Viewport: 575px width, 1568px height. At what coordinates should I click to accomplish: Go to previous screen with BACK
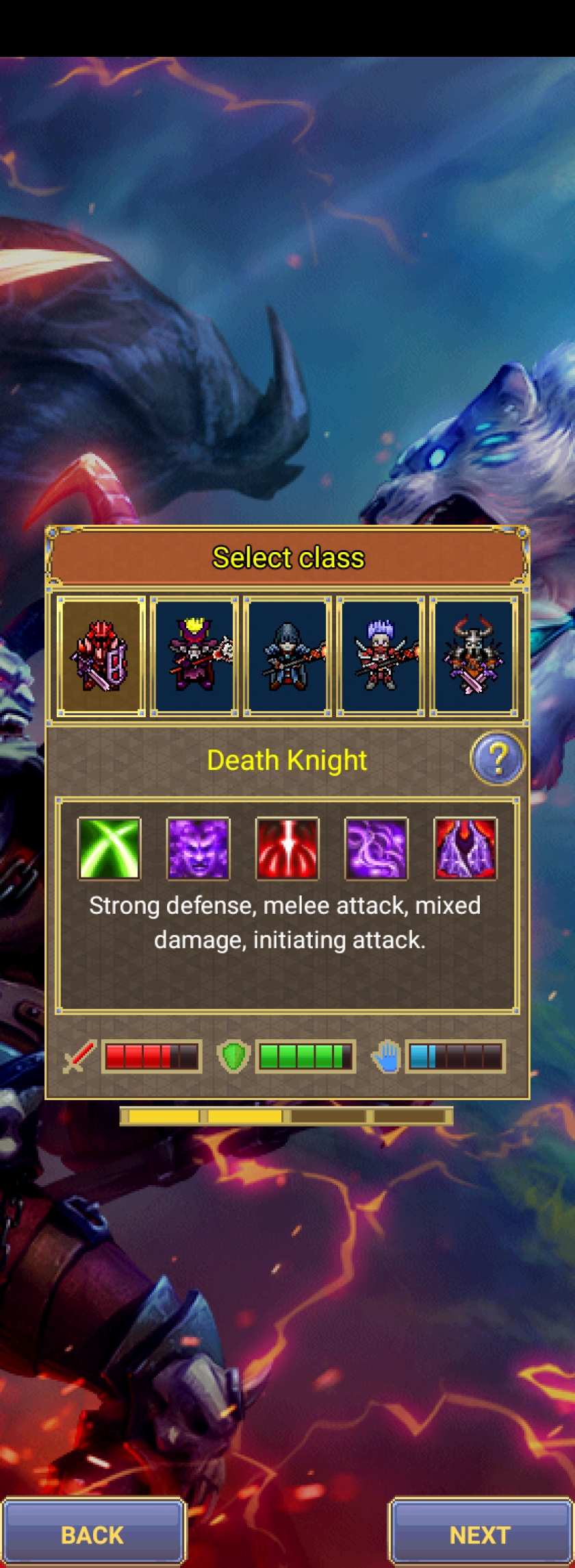pyautogui.click(x=93, y=1534)
